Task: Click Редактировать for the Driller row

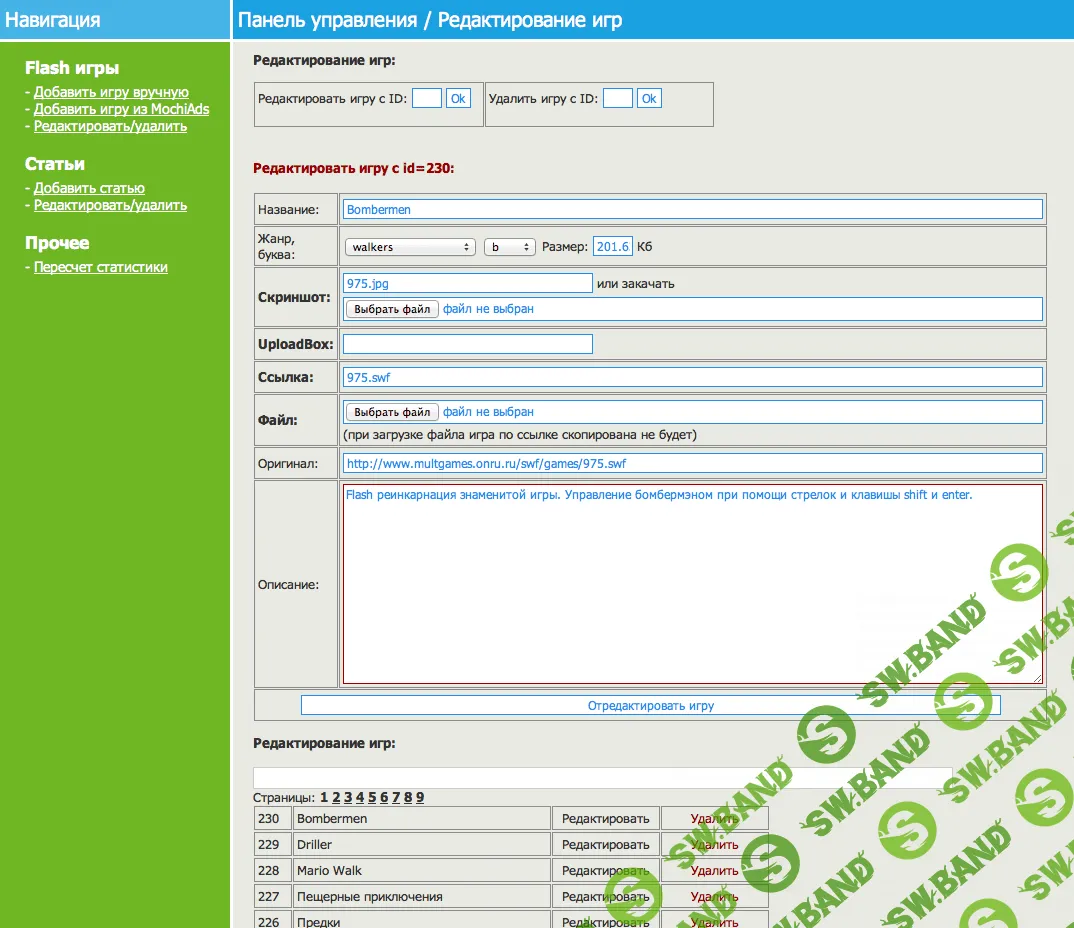Action: 605,844
